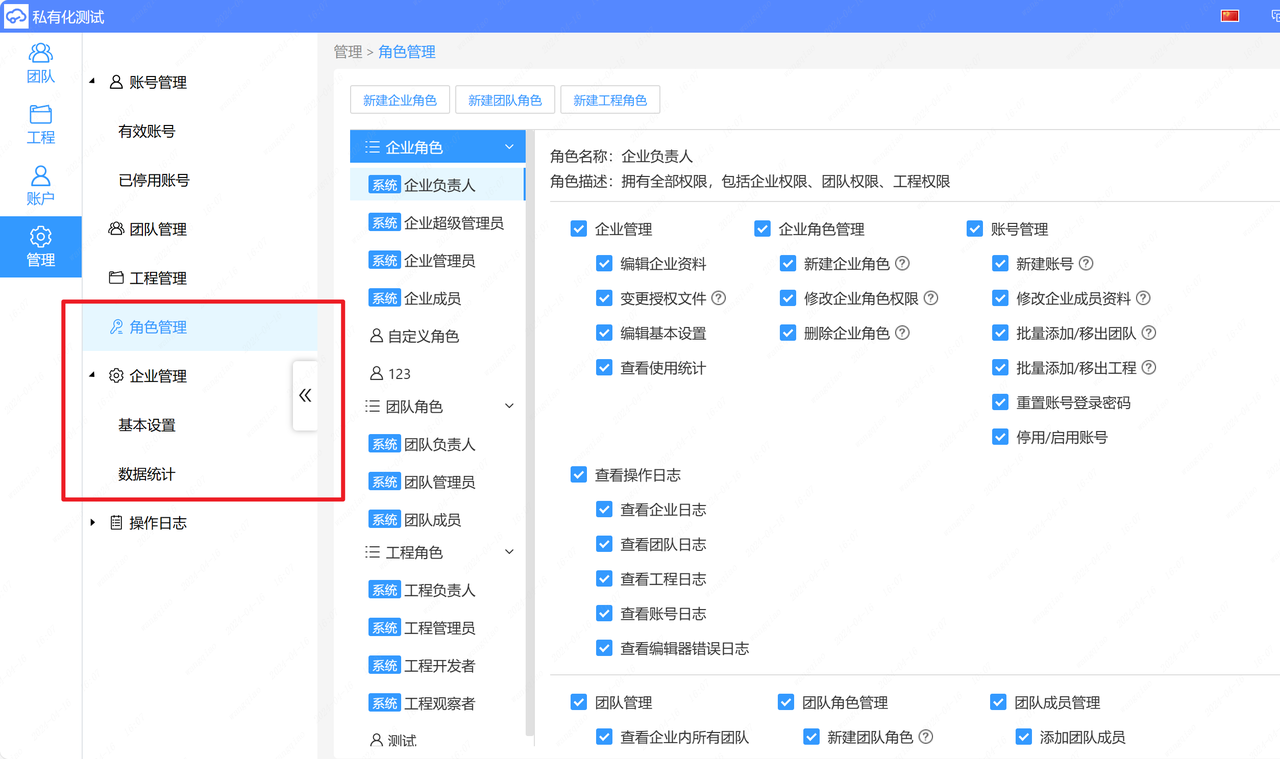The height and width of the screenshot is (759, 1280).
Task: Expand the 操作日志 tree arrow
Action: (x=93, y=523)
